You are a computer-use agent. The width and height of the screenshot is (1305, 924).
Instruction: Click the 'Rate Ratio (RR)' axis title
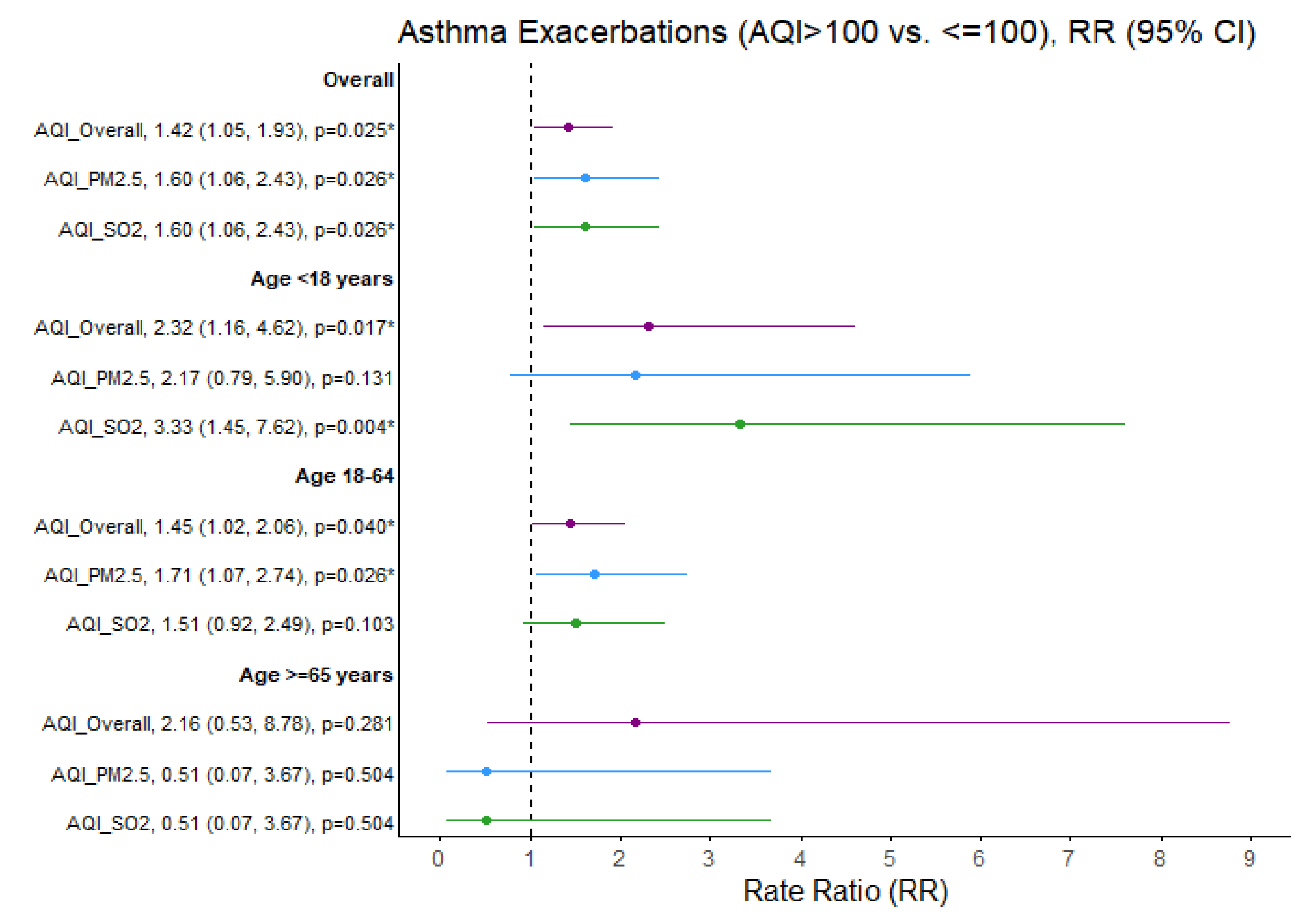845,891
